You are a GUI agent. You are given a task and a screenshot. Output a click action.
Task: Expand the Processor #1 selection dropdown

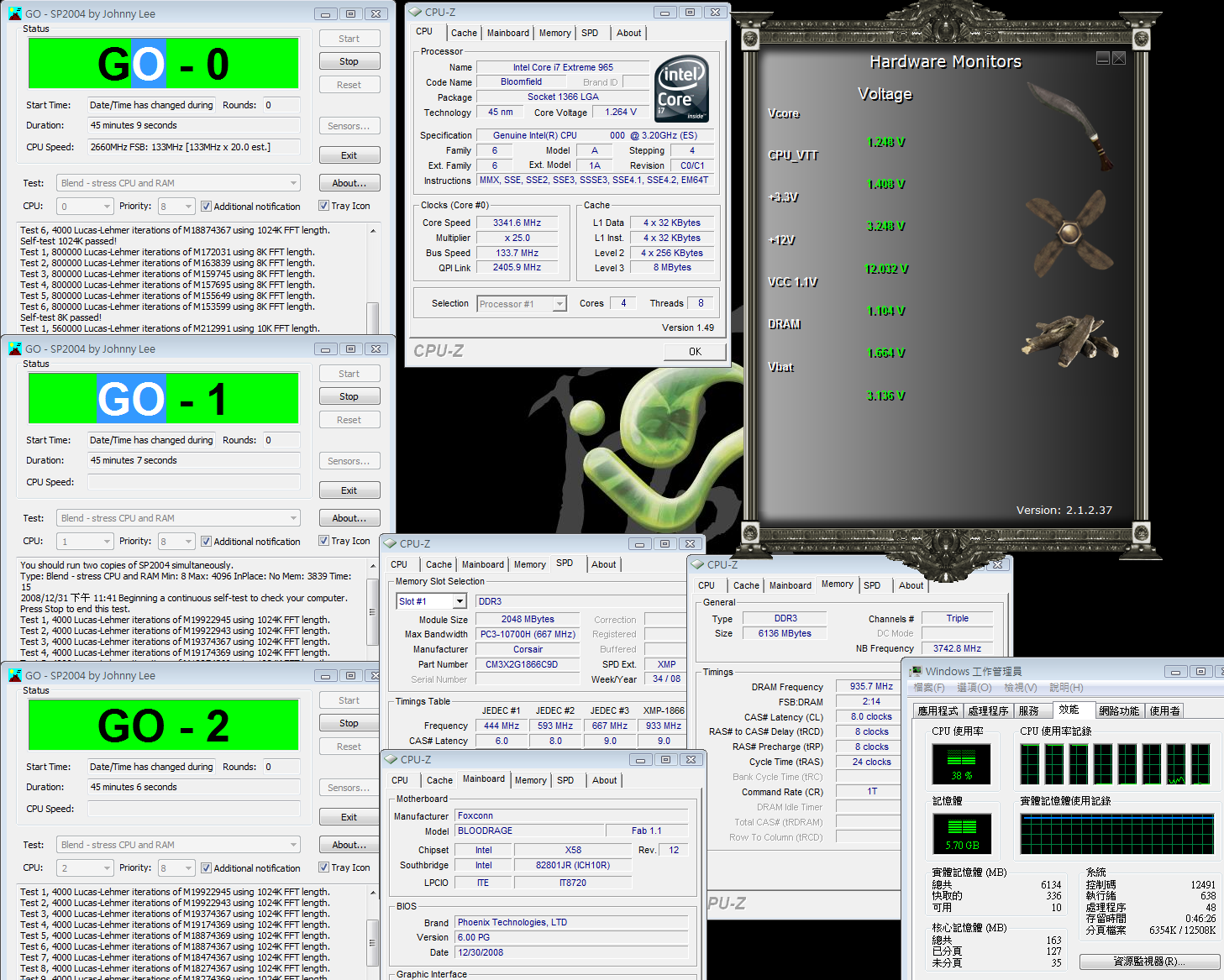[559, 304]
